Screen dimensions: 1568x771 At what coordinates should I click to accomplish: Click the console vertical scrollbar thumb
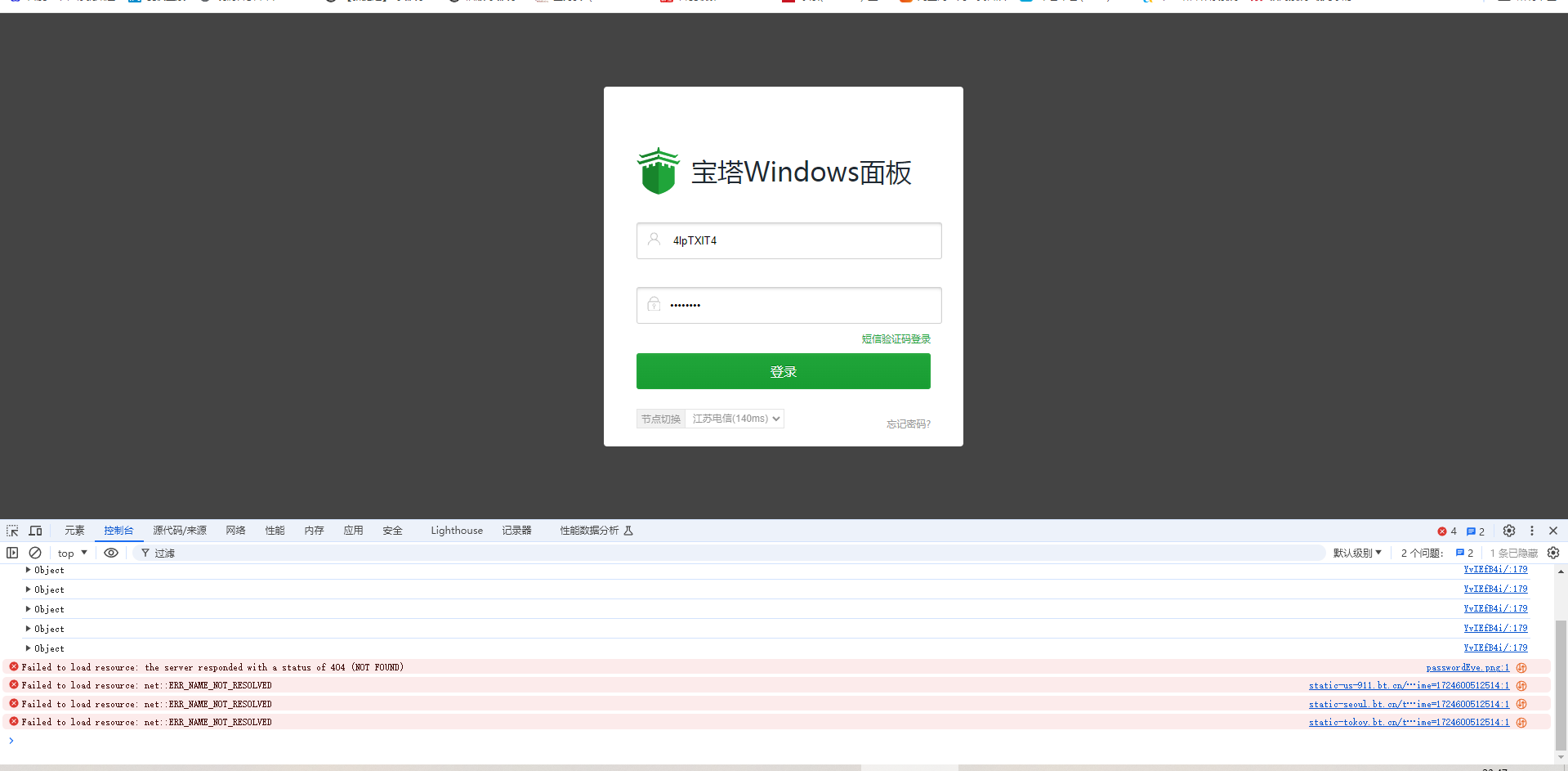(x=1561, y=685)
